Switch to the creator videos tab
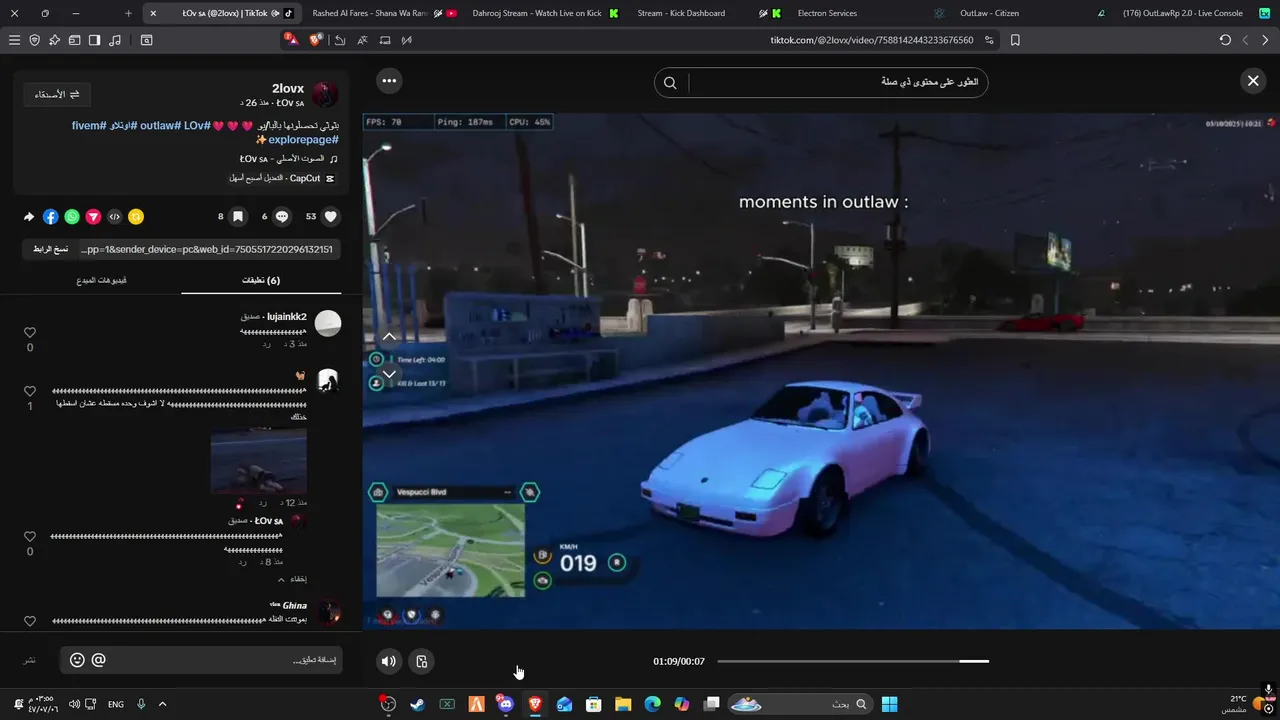This screenshot has height=720, width=1280. [102, 280]
